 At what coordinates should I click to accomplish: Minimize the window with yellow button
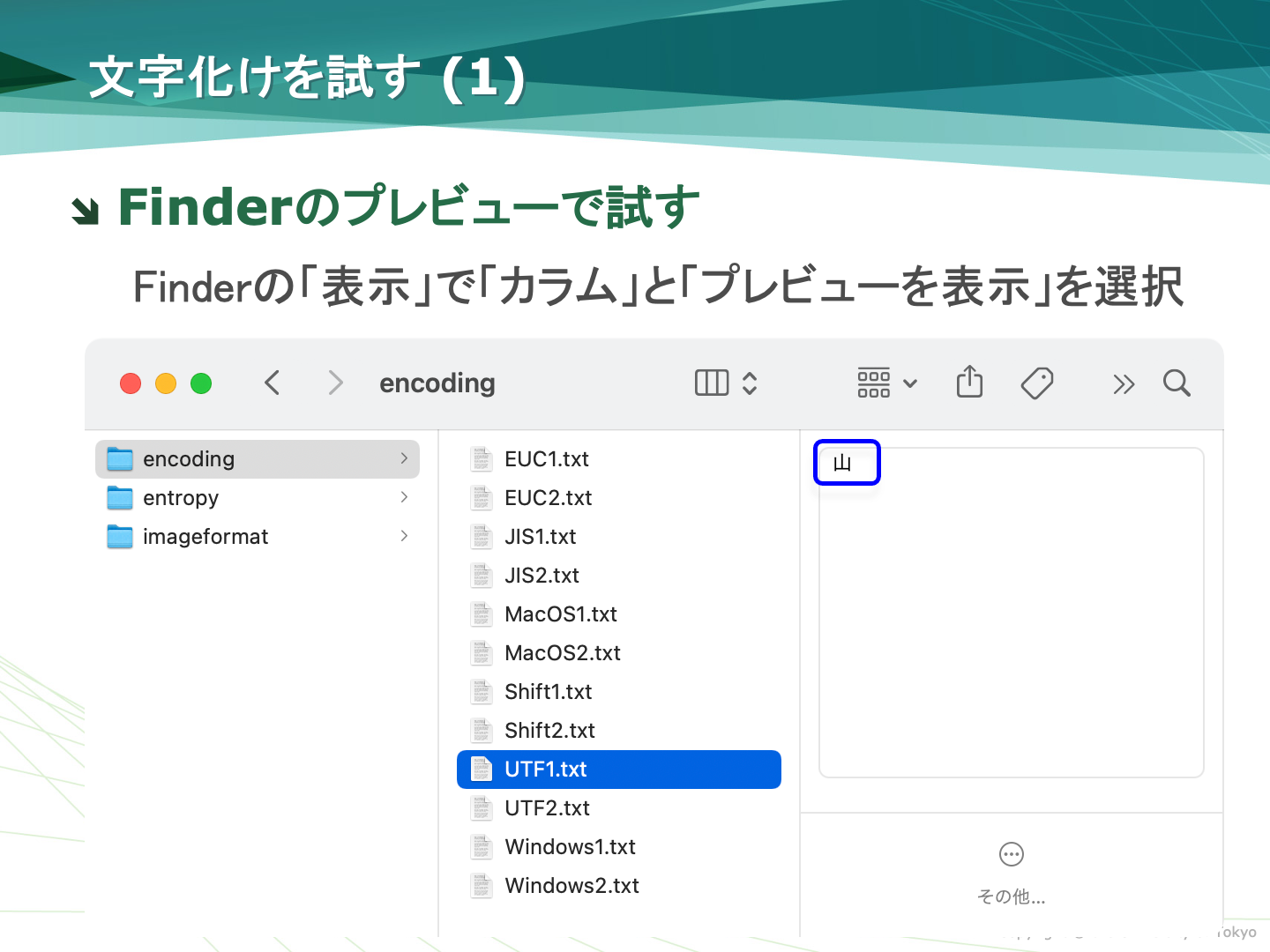point(166,383)
